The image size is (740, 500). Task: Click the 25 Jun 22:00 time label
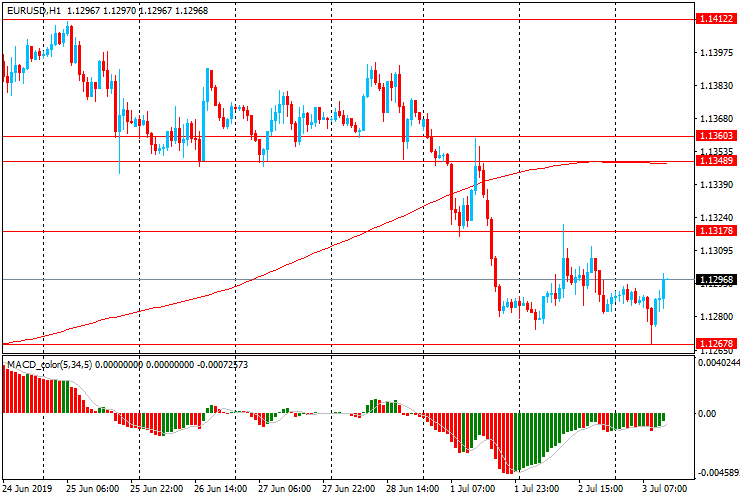tap(157, 488)
